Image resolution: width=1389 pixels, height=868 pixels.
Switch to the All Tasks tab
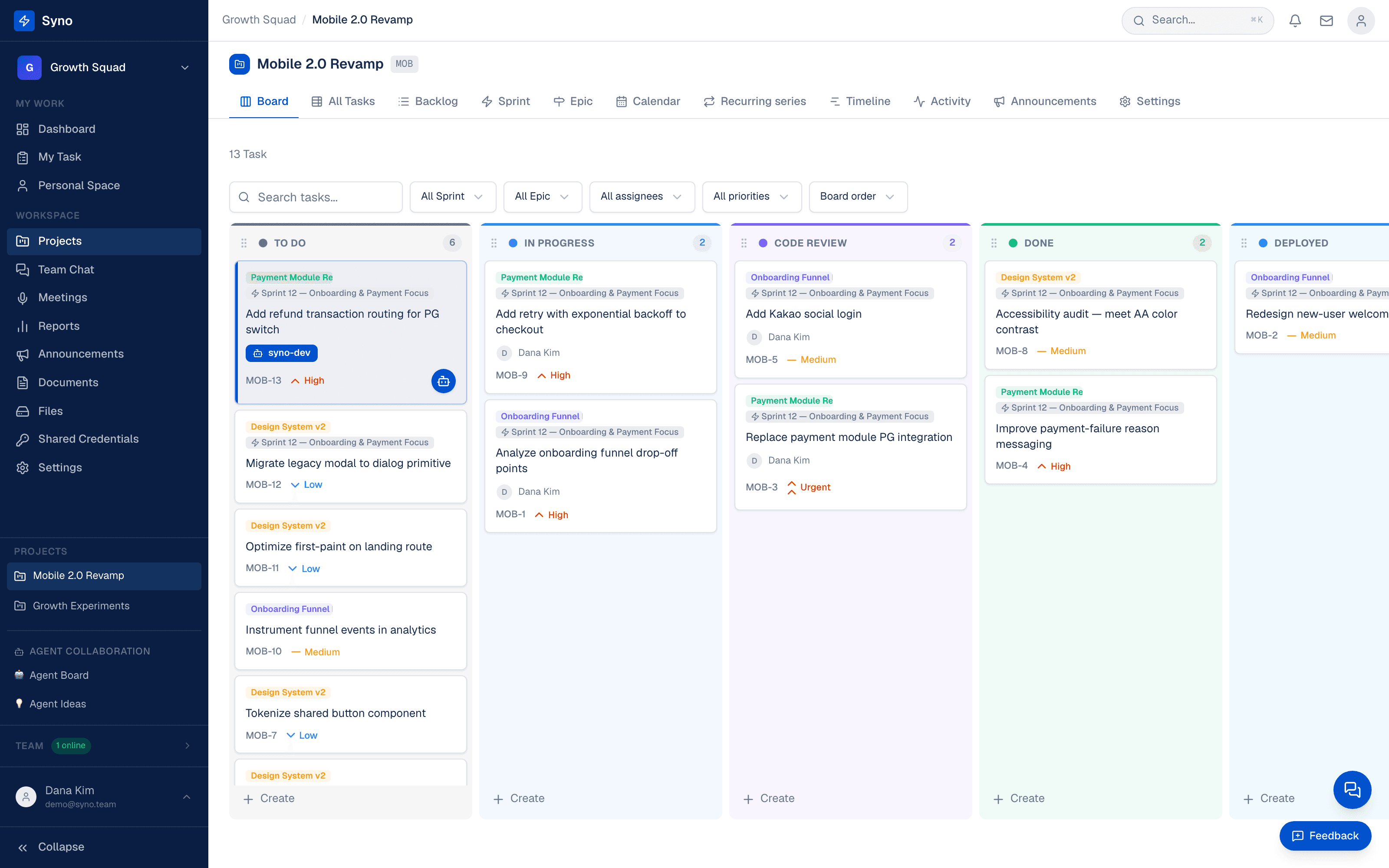coord(342,102)
